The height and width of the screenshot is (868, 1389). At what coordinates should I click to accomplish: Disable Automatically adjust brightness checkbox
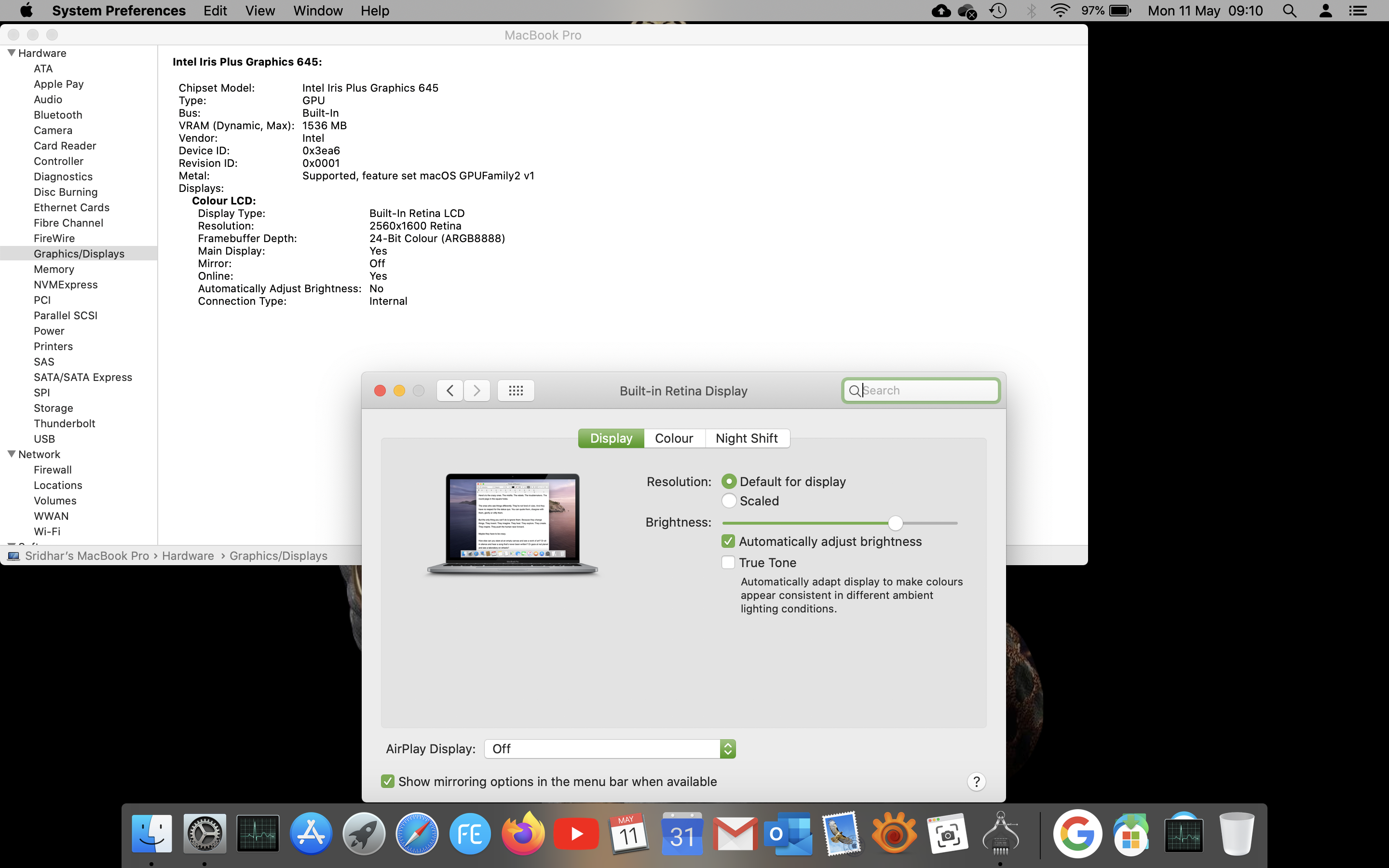click(x=728, y=542)
